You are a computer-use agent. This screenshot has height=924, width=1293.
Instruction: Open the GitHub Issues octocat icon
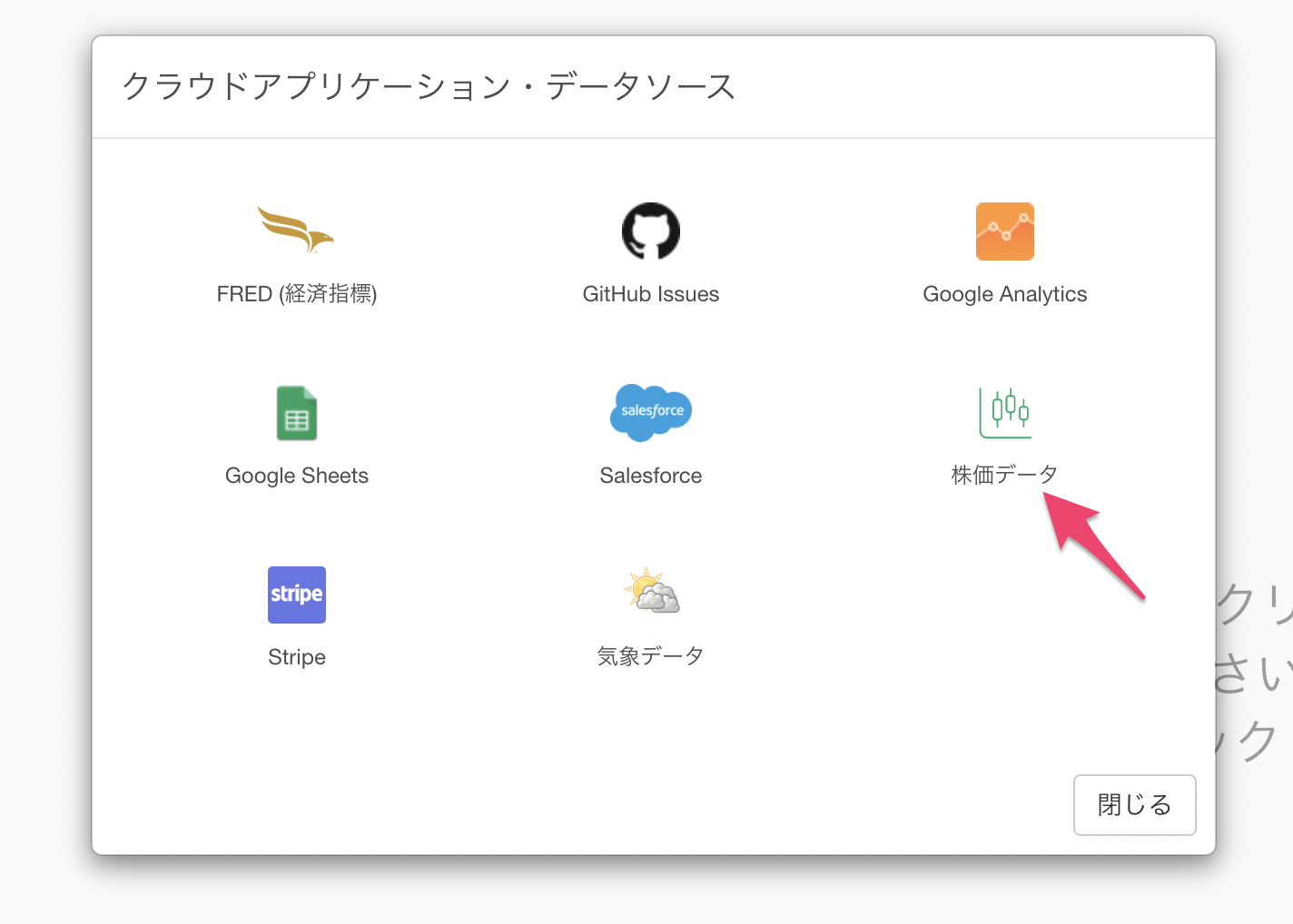[651, 231]
